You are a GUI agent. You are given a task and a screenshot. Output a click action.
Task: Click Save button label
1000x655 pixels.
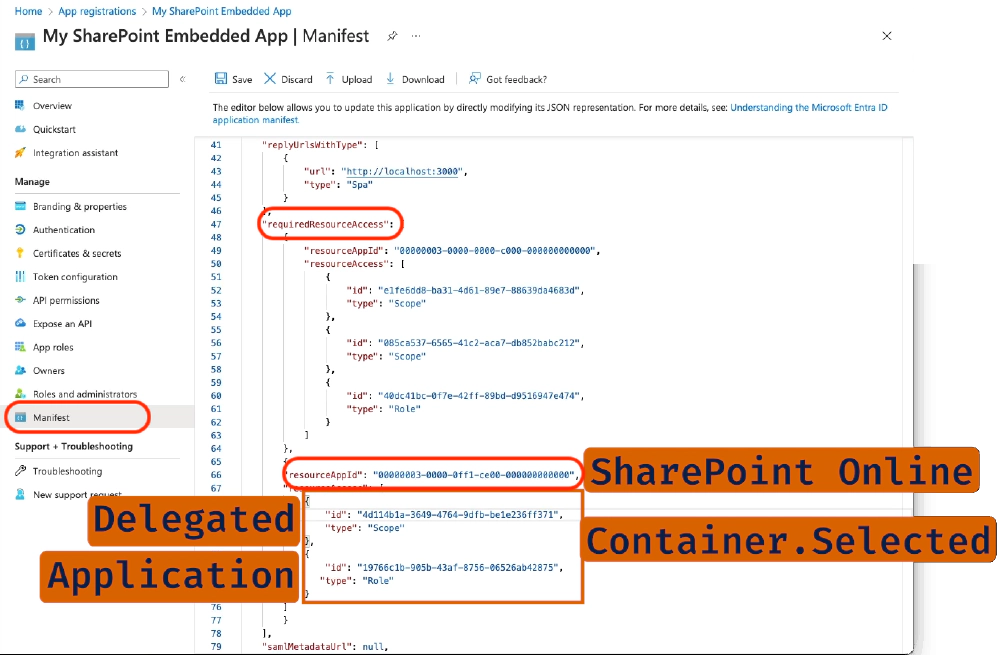[x=242, y=79]
